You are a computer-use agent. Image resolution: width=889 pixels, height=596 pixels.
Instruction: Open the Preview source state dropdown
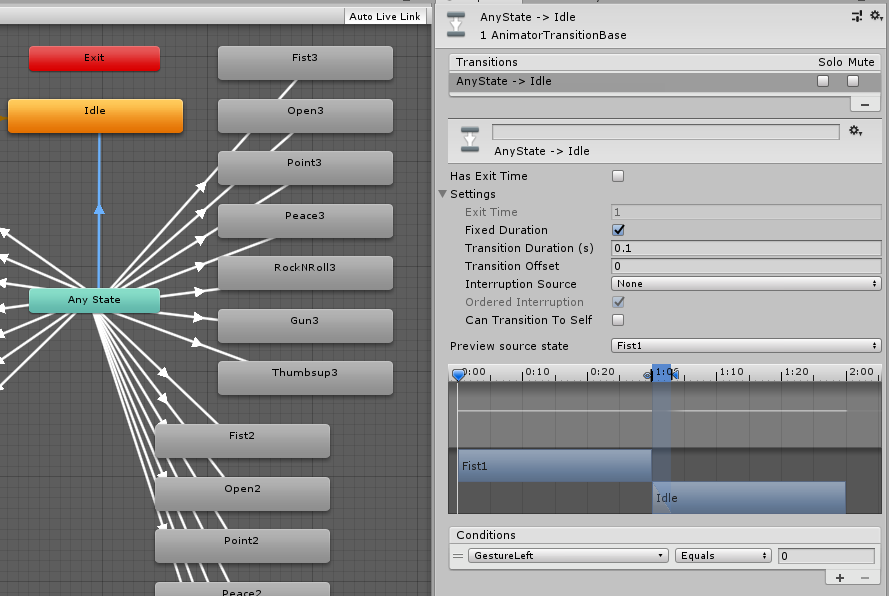coord(745,346)
